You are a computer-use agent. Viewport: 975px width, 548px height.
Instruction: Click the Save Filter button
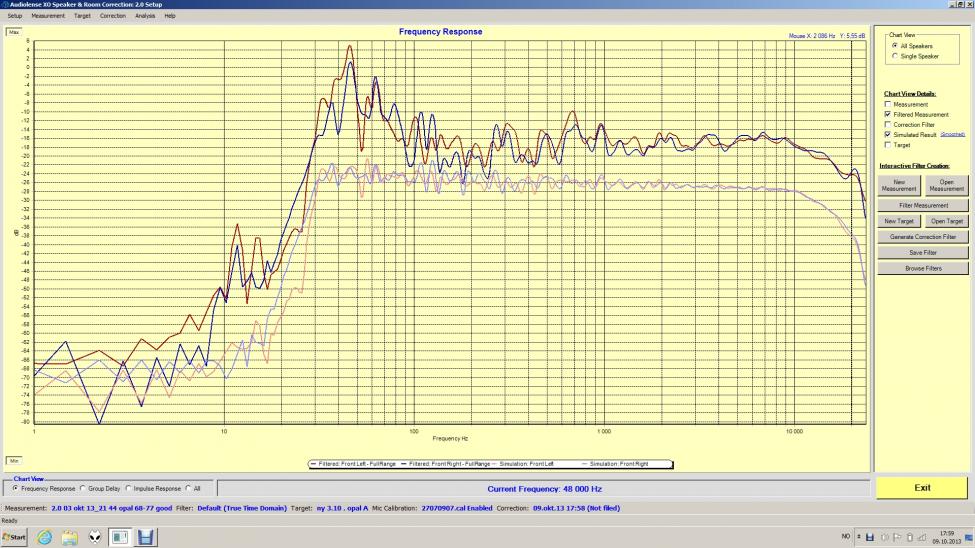point(923,253)
